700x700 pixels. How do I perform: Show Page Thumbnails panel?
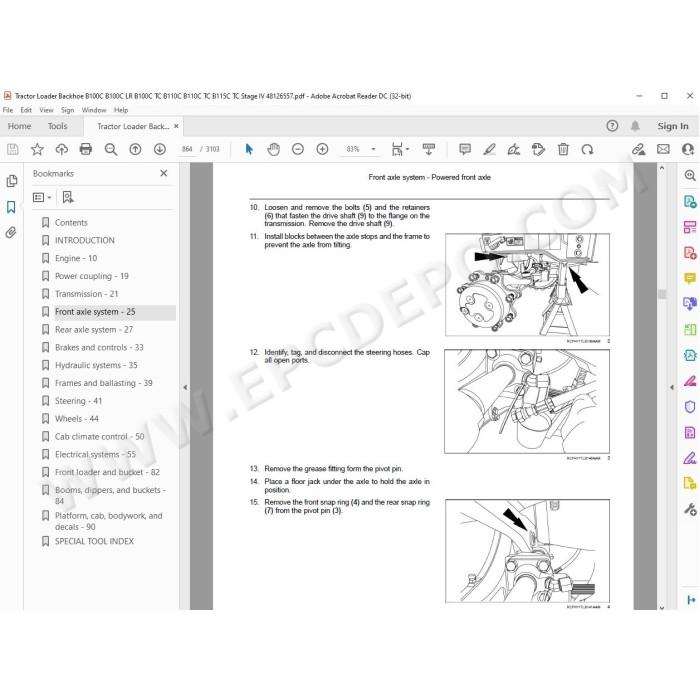tap(12, 181)
